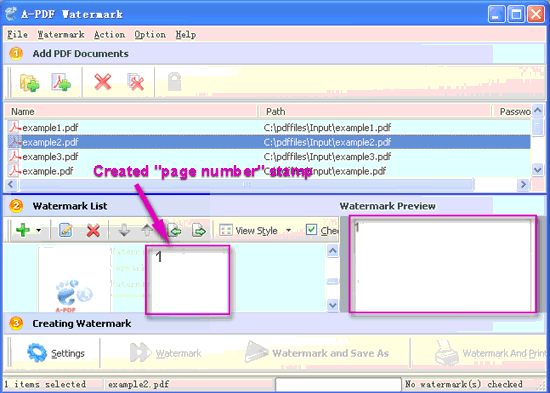Image resolution: width=550 pixels, height=393 pixels.
Task: Click the Add folder of PDFs icon
Action: [x=29, y=83]
